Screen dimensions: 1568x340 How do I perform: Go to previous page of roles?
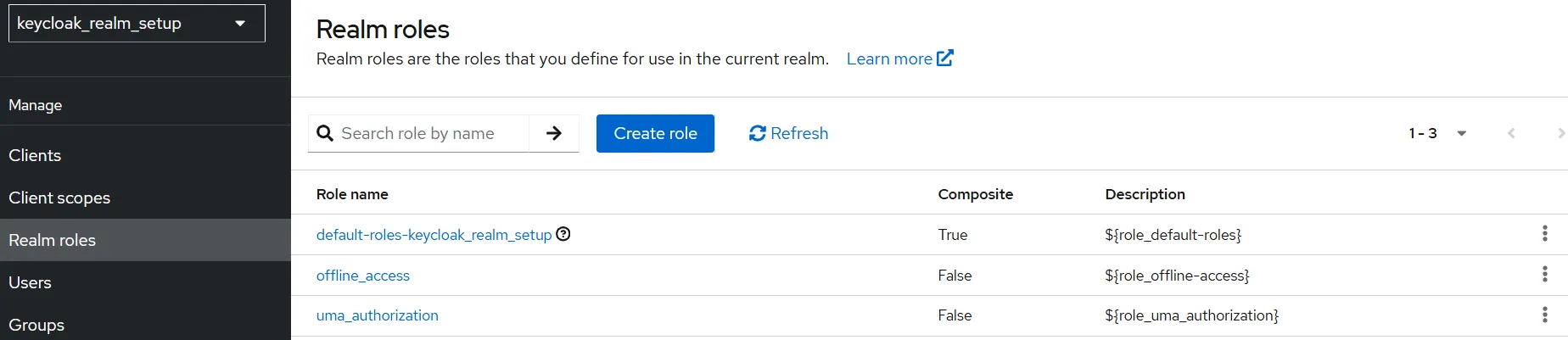click(1511, 133)
